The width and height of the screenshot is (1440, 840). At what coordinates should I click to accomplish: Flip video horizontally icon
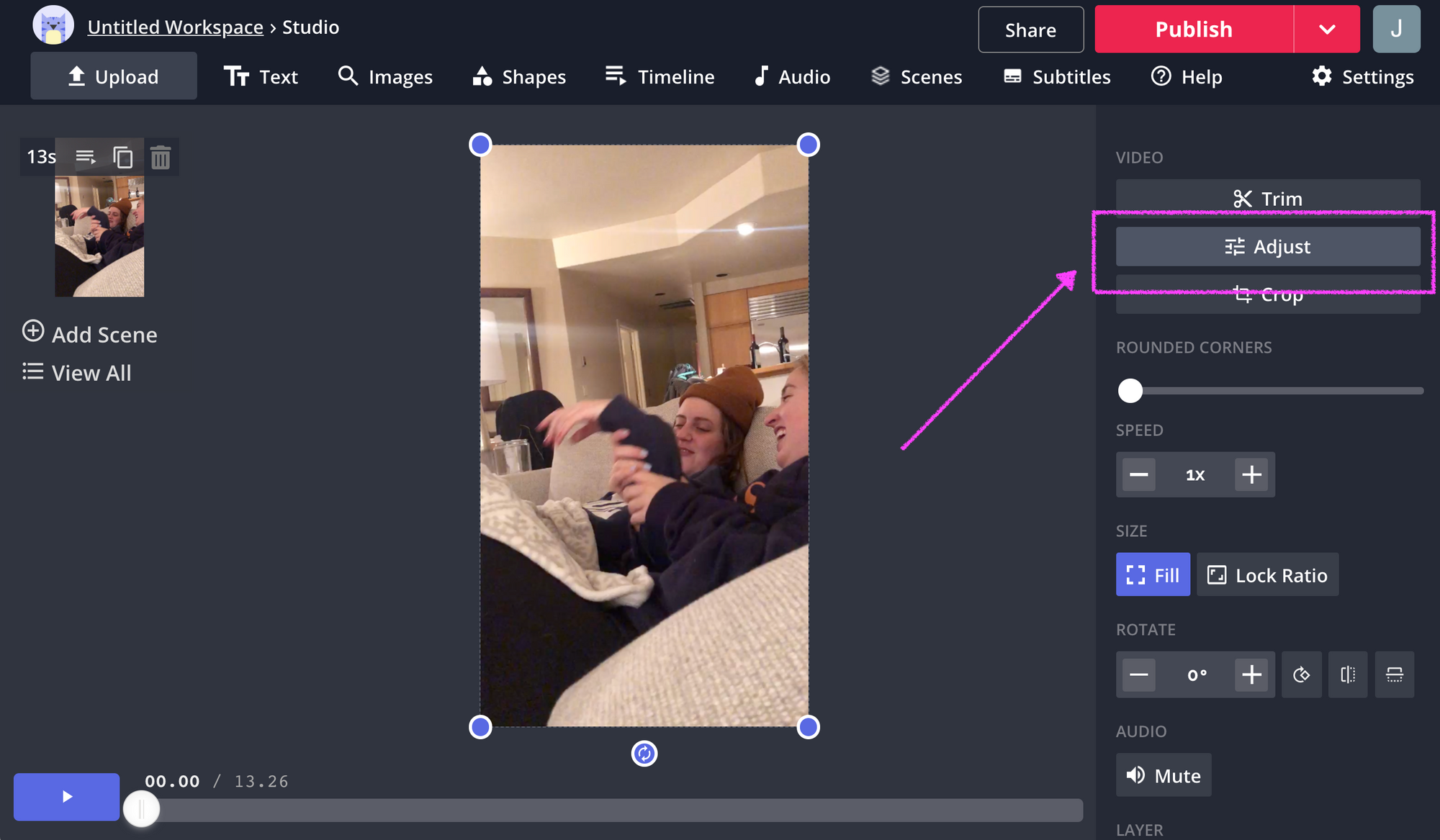coord(1348,674)
